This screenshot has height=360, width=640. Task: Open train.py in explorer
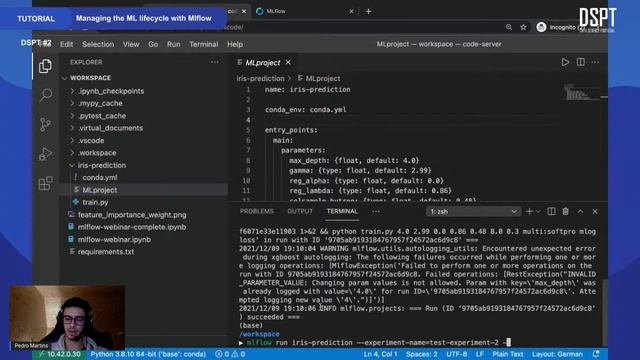tap(95, 202)
